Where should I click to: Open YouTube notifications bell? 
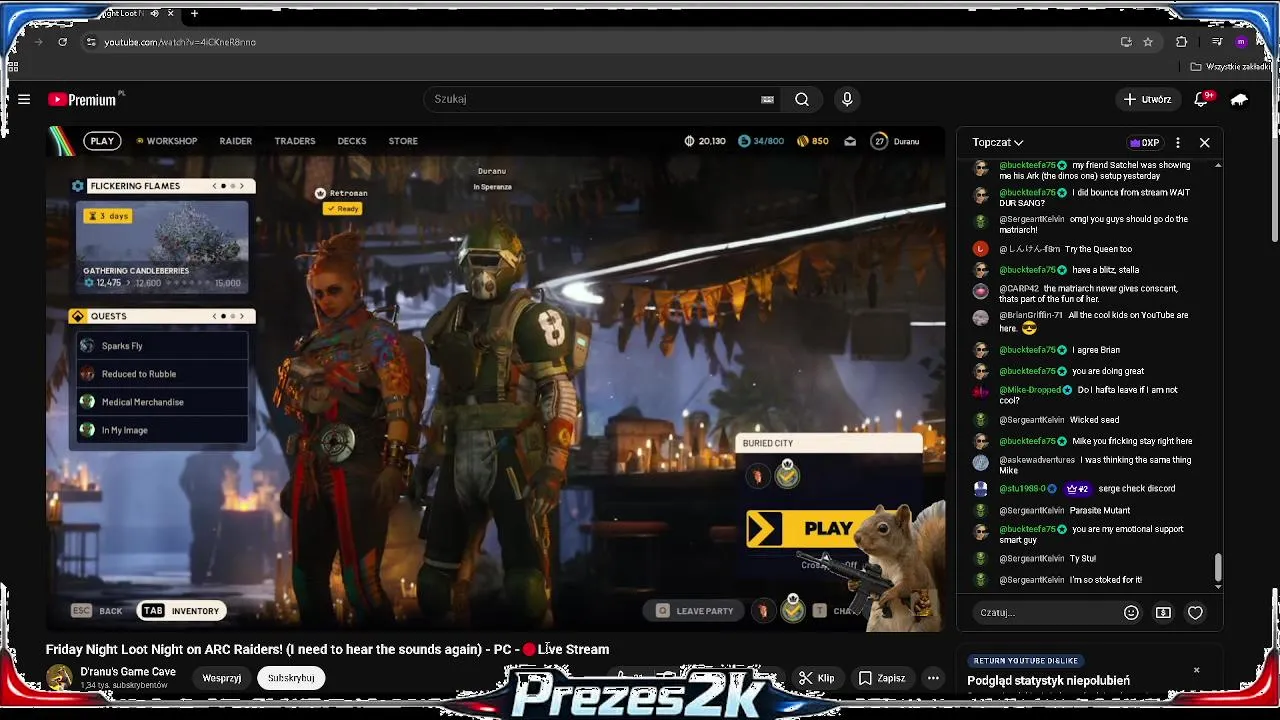coord(1201,99)
